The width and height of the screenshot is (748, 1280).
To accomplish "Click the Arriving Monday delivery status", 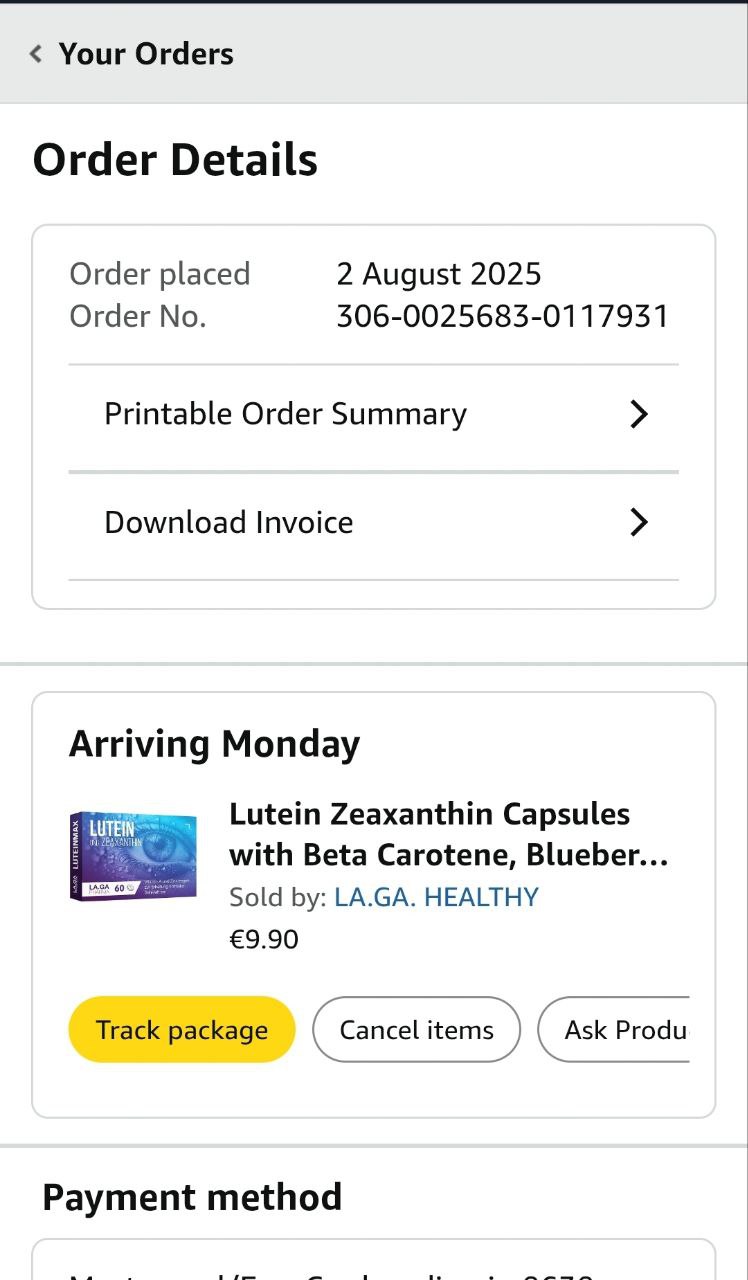I will pos(214,744).
